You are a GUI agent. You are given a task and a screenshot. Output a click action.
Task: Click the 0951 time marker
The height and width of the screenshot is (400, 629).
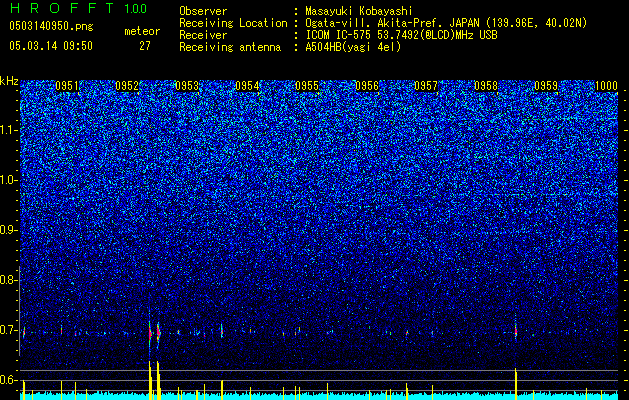coord(67,86)
